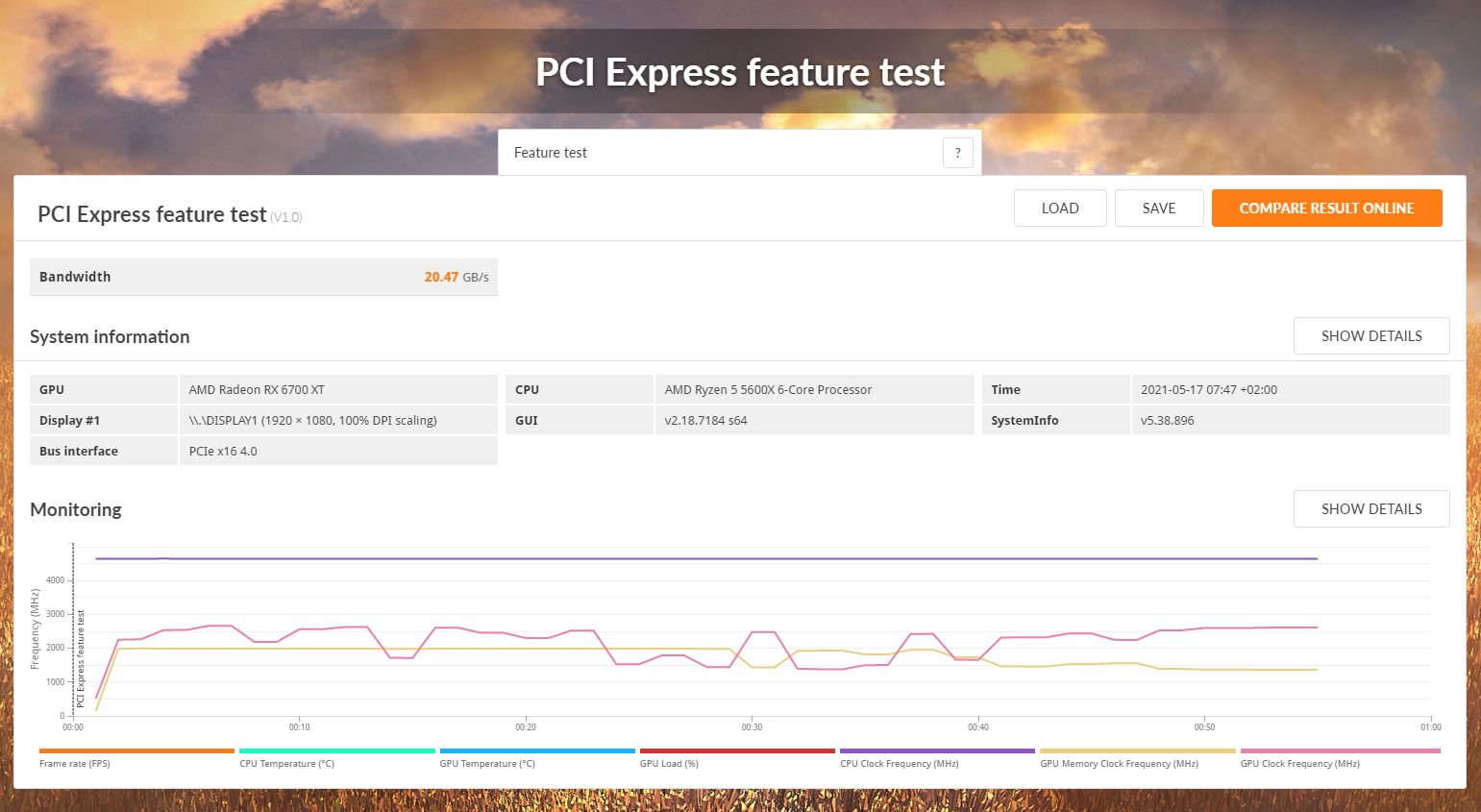This screenshot has height=812, width=1481.
Task: Click the LOAD button
Action: click(x=1060, y=208)
